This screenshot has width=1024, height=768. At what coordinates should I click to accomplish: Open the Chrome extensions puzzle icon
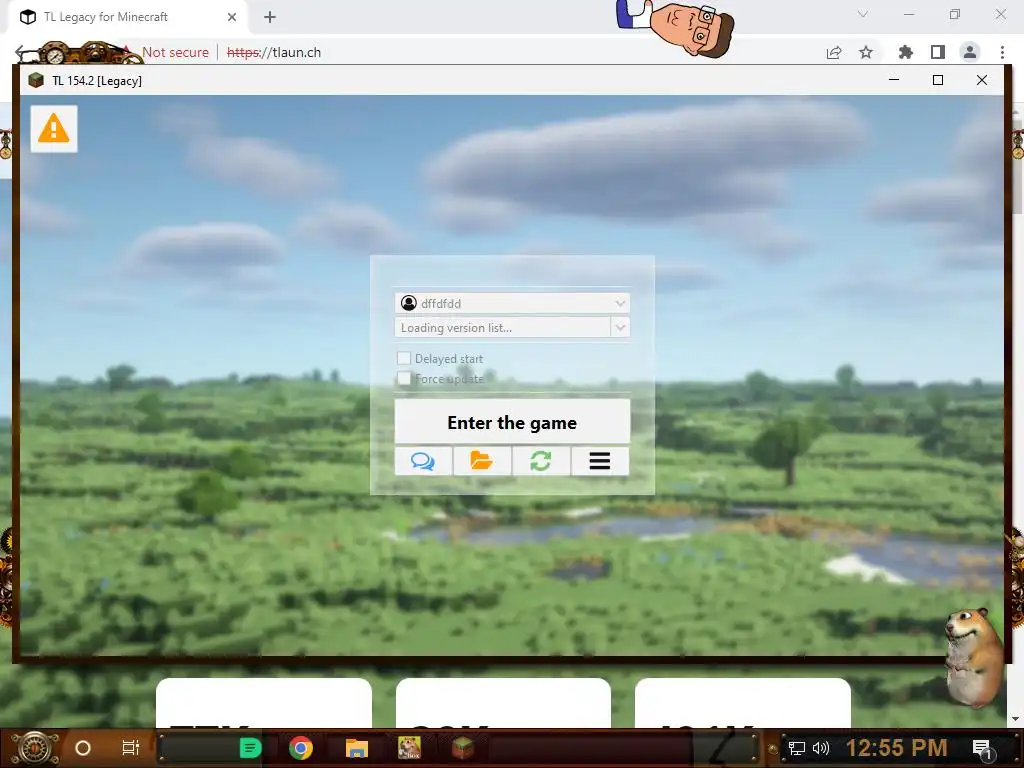point(905,52)
